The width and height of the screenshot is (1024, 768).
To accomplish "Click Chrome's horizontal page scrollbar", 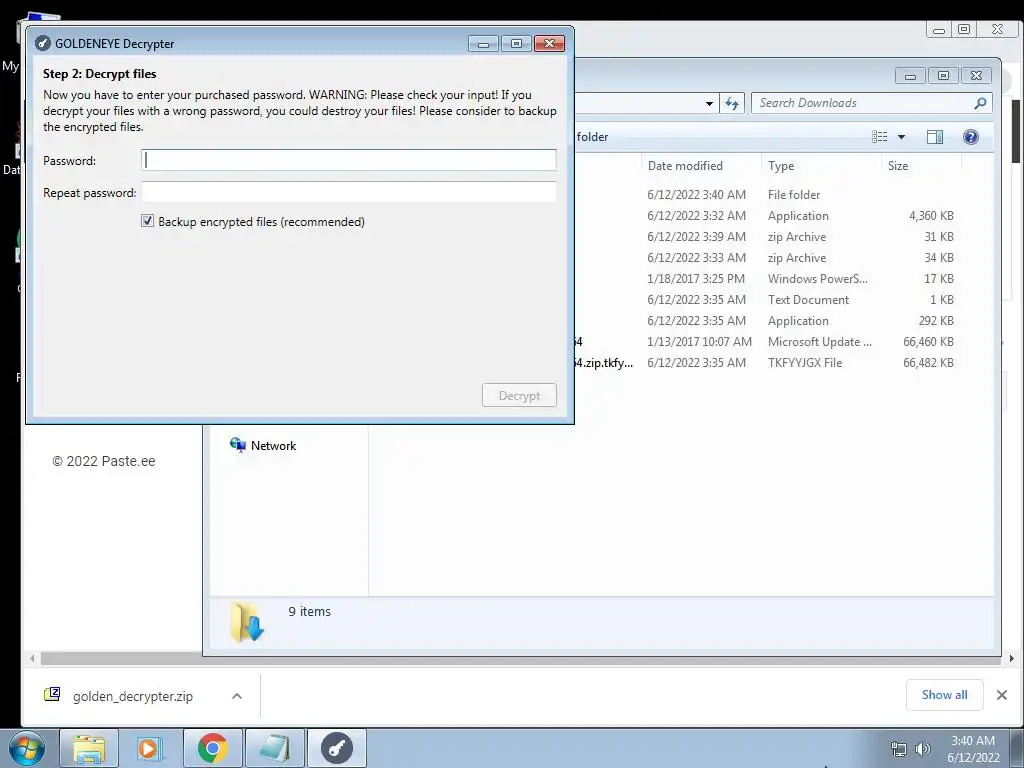I will (x=520, y=659).
